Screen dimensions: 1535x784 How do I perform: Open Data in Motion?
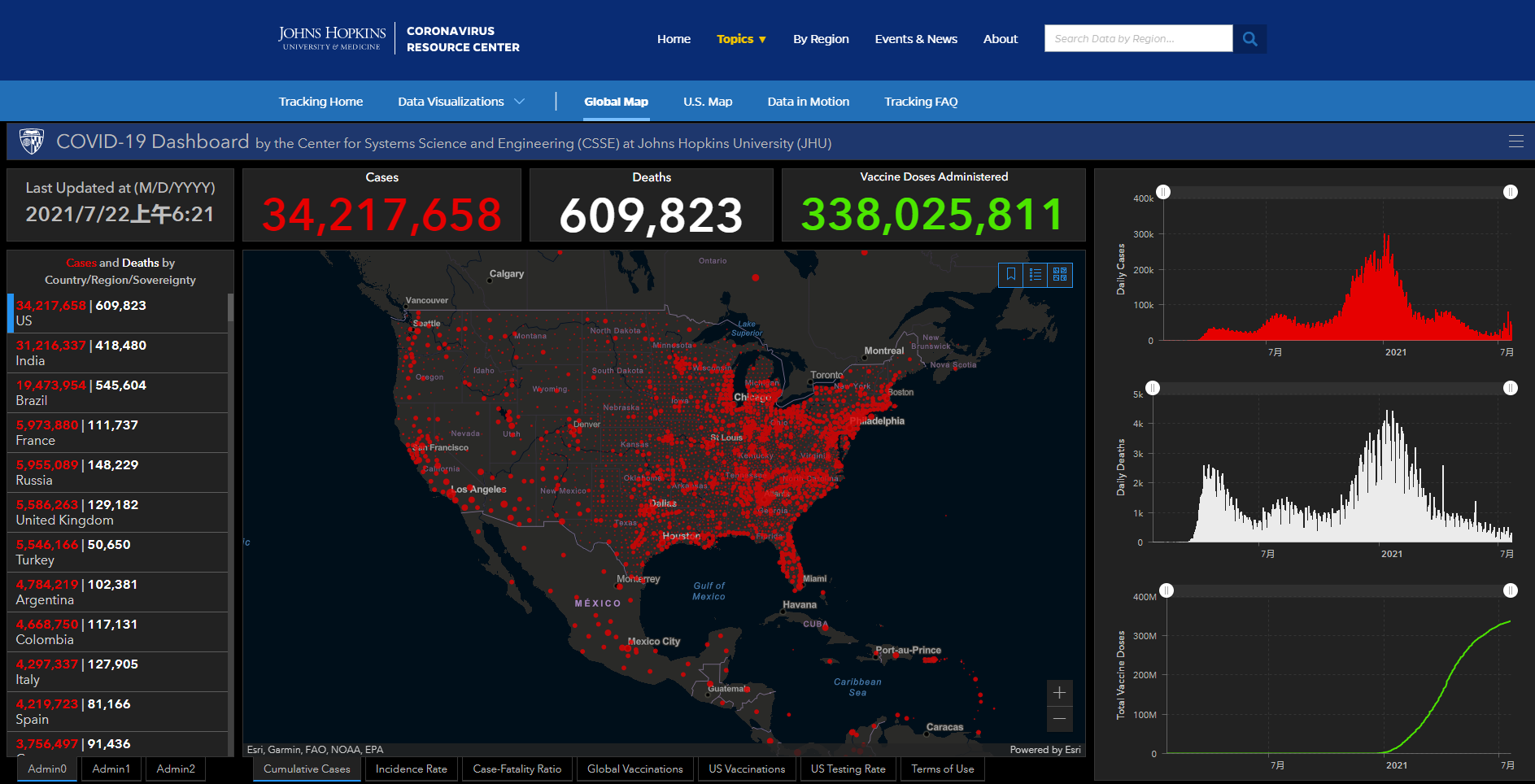808,102
